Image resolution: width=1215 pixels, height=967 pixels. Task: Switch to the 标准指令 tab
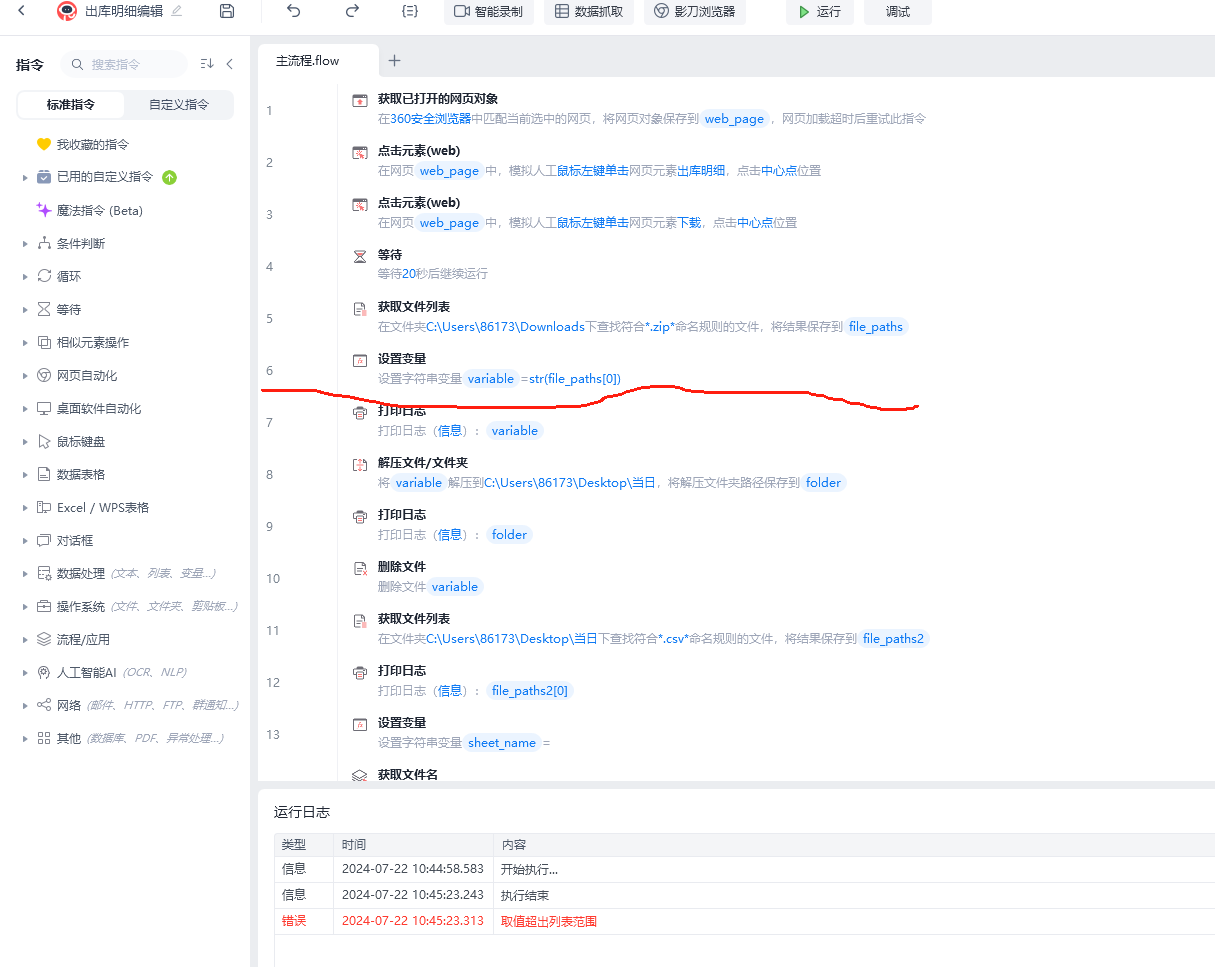click(71, 104)
